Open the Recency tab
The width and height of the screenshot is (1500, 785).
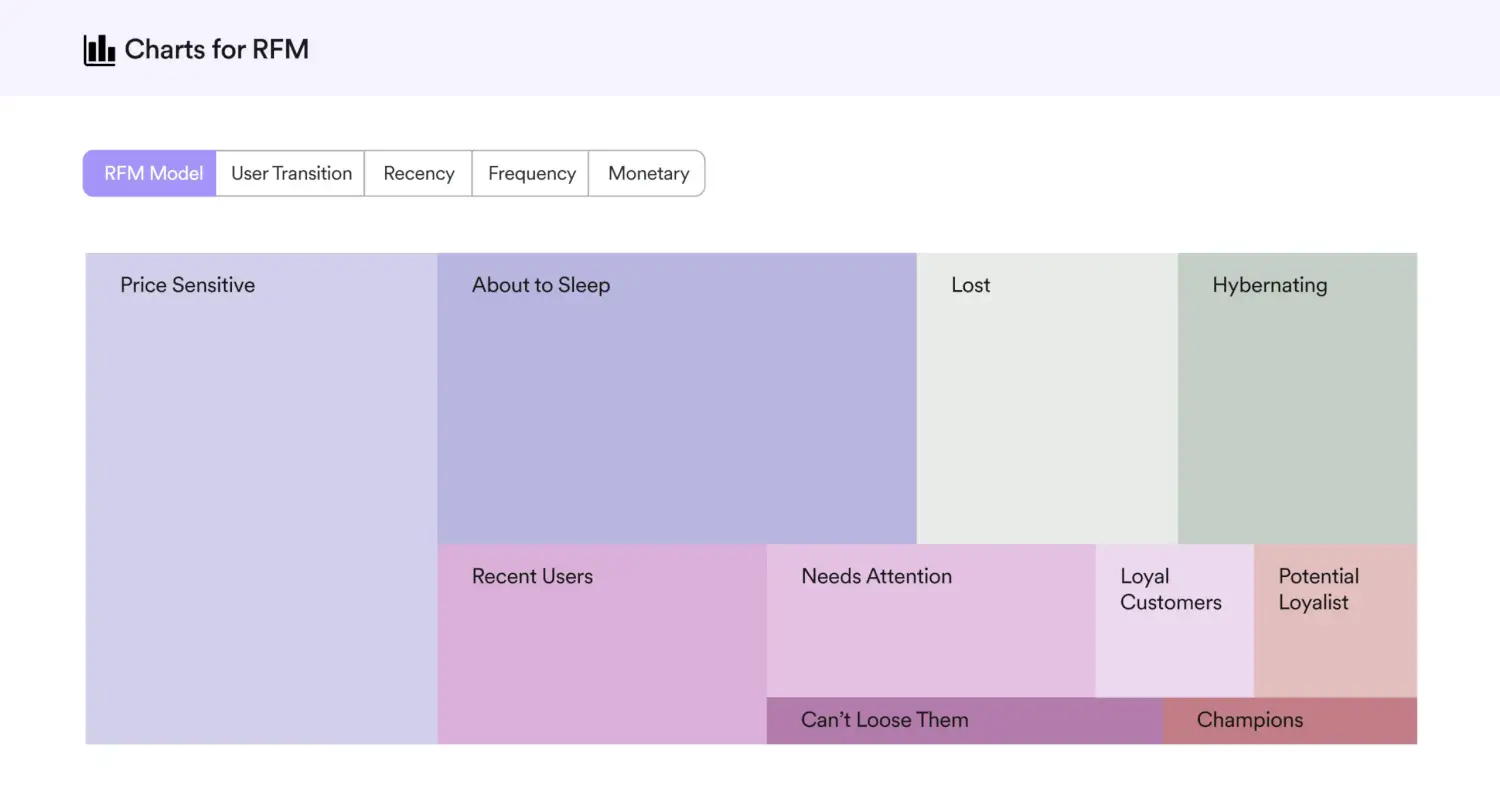click(x=418, y=173)
